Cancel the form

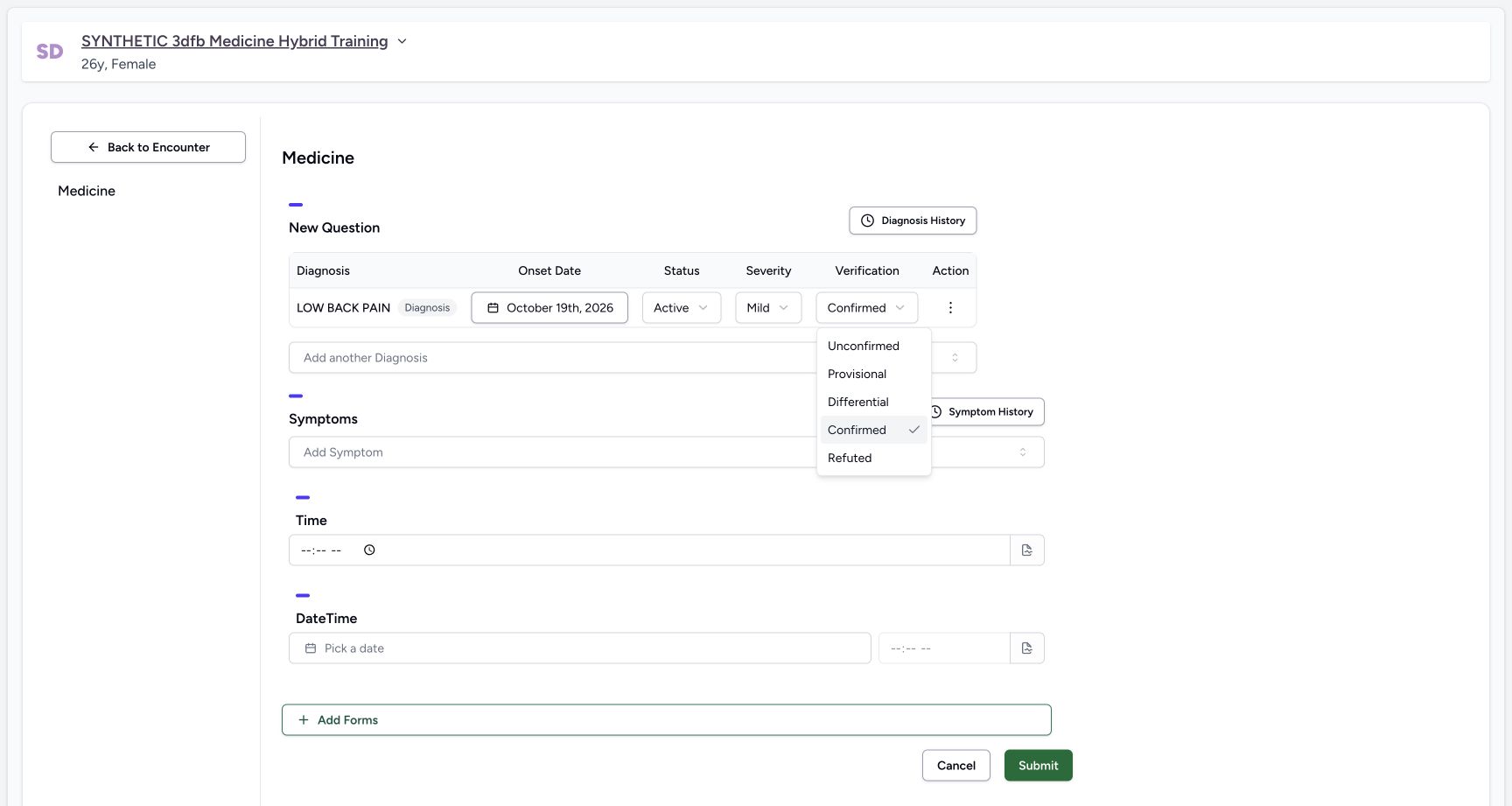pyautogui.click(x=956, y=766)
